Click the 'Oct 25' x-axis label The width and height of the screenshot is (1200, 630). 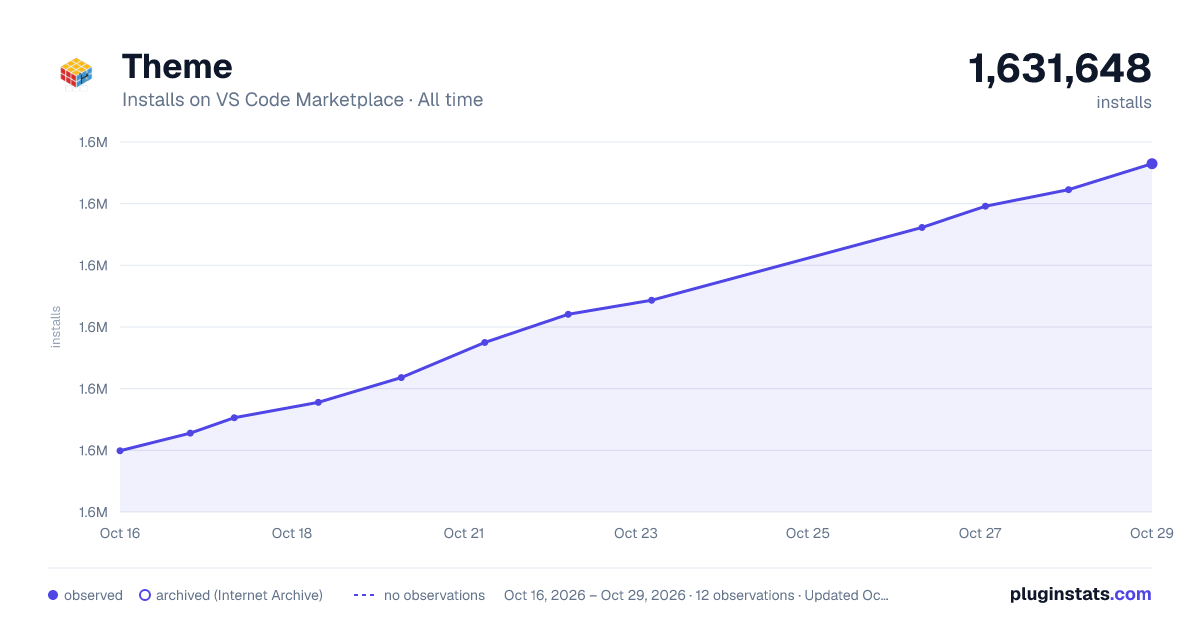808,533
